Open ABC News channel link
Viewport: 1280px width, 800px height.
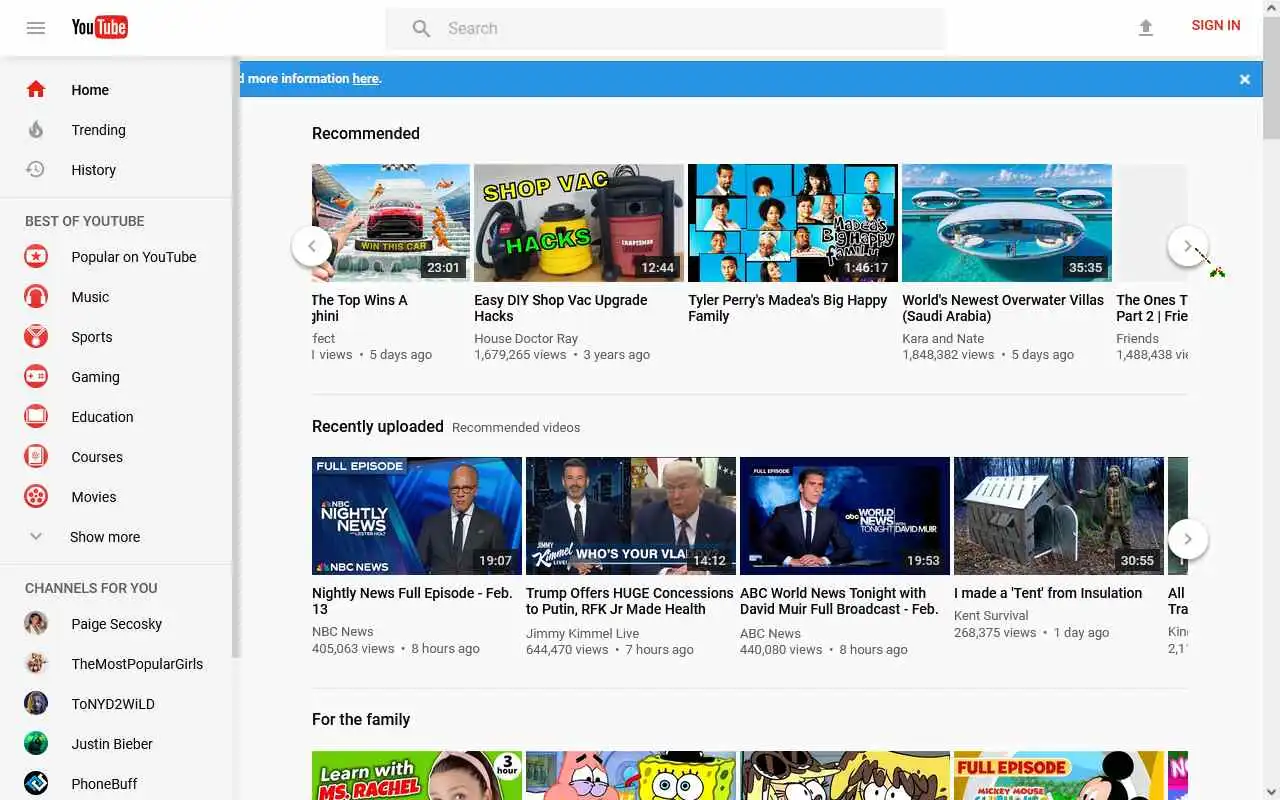[x=770, y=633]
